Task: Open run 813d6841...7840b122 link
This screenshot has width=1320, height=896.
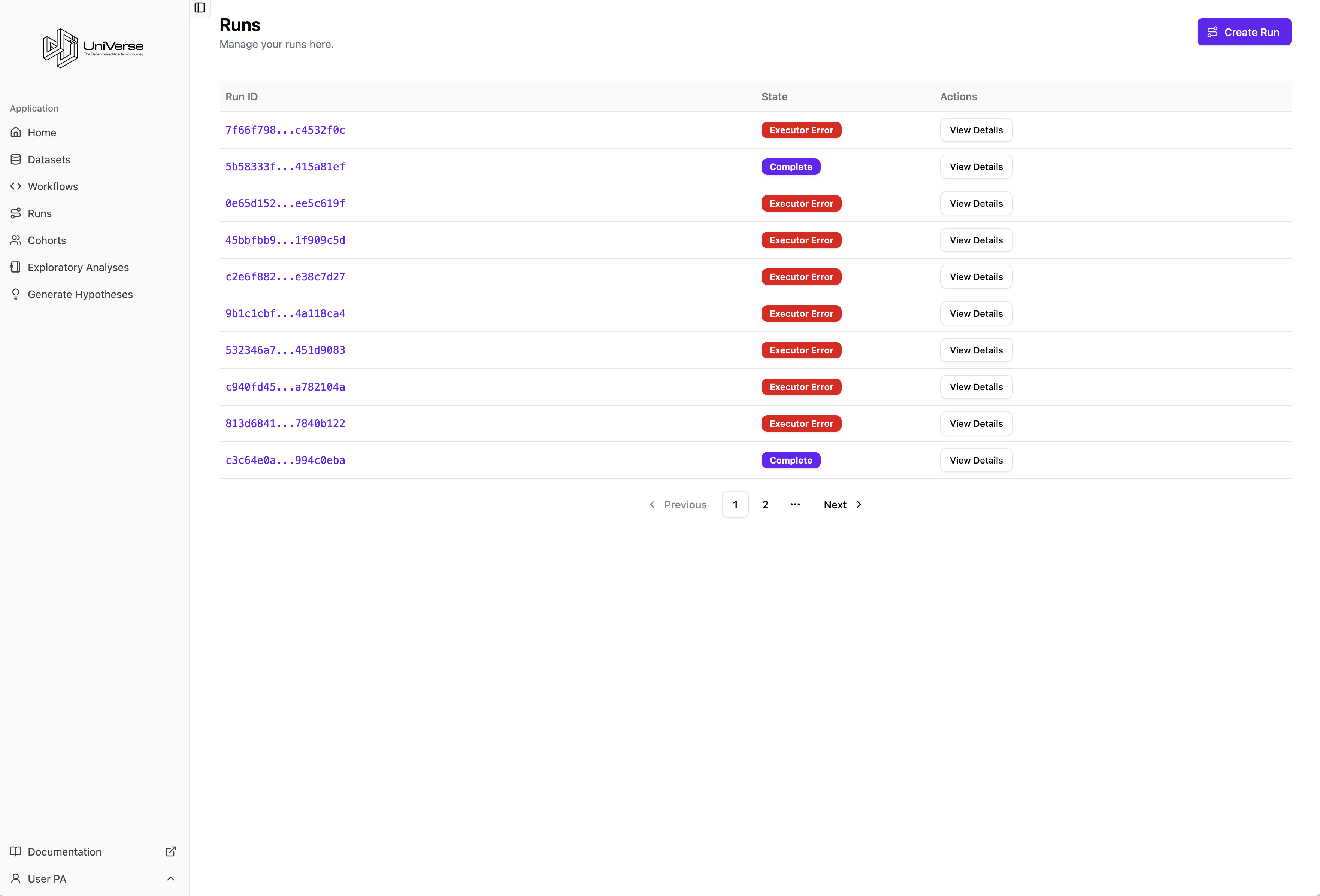Action: point(285,423)
